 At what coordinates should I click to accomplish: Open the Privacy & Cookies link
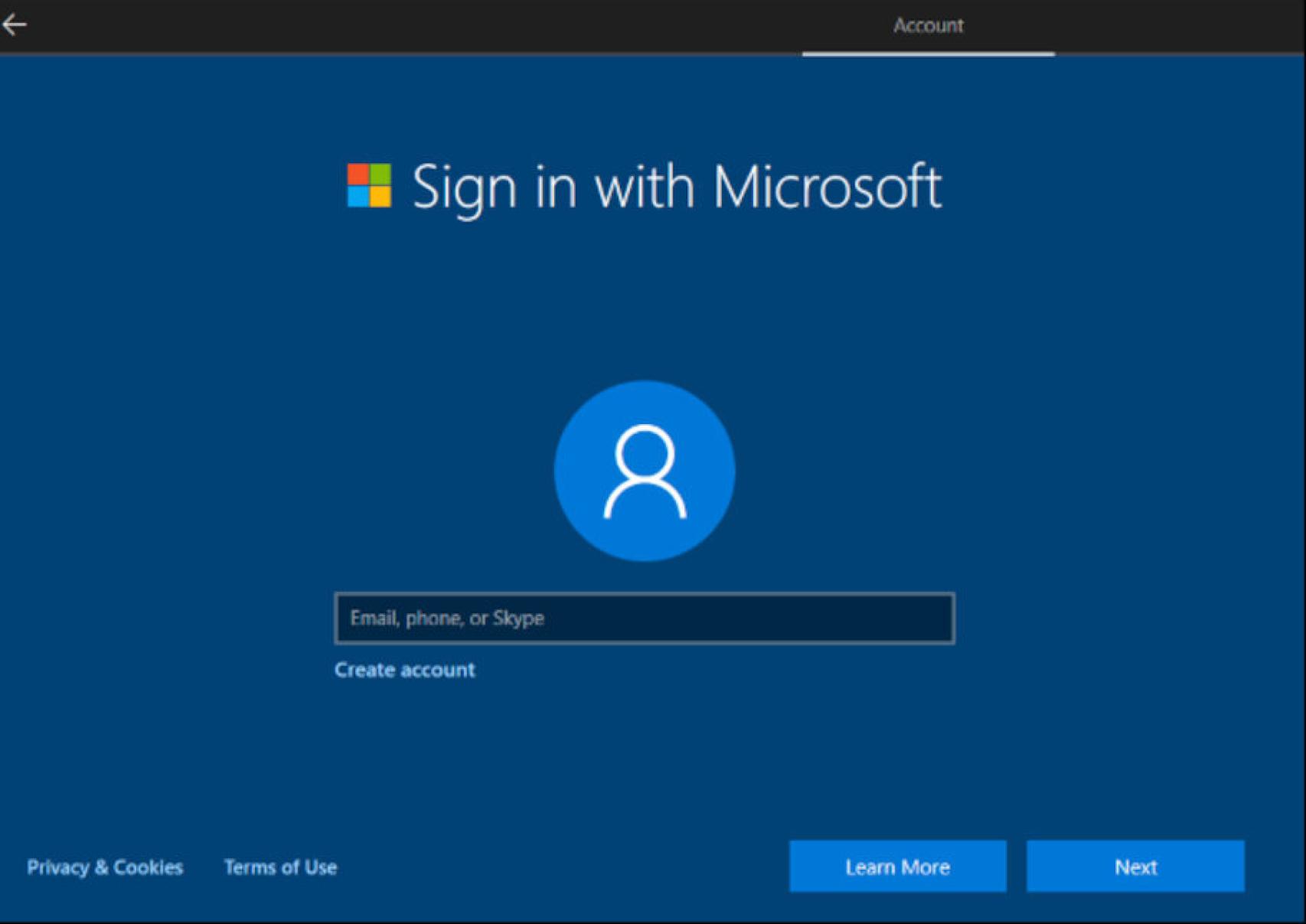click(x=105, y=867)
